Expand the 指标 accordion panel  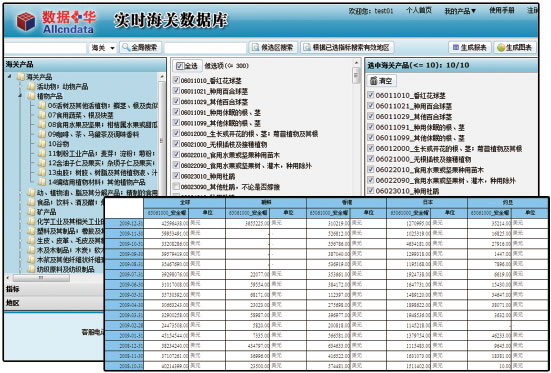(54, 289)
